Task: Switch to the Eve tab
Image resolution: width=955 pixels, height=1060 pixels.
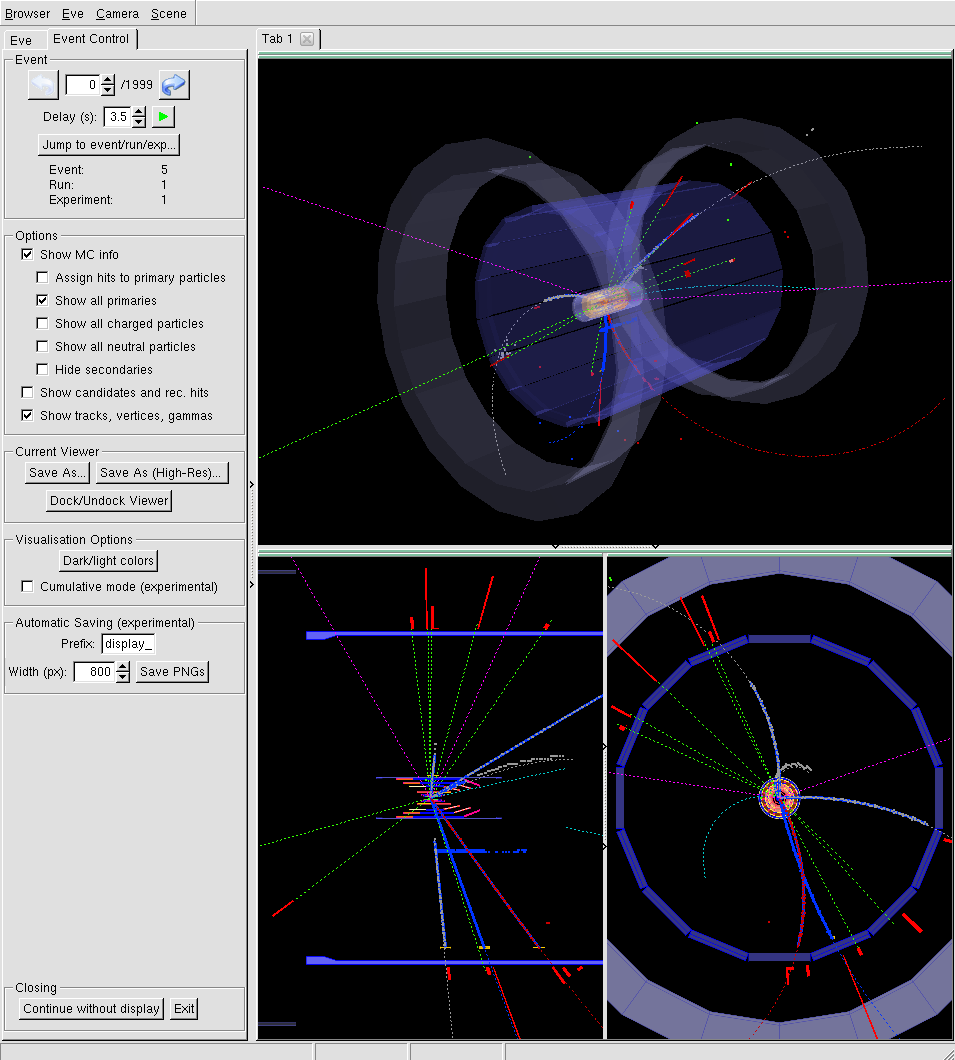Action: (x=21, y=40)
